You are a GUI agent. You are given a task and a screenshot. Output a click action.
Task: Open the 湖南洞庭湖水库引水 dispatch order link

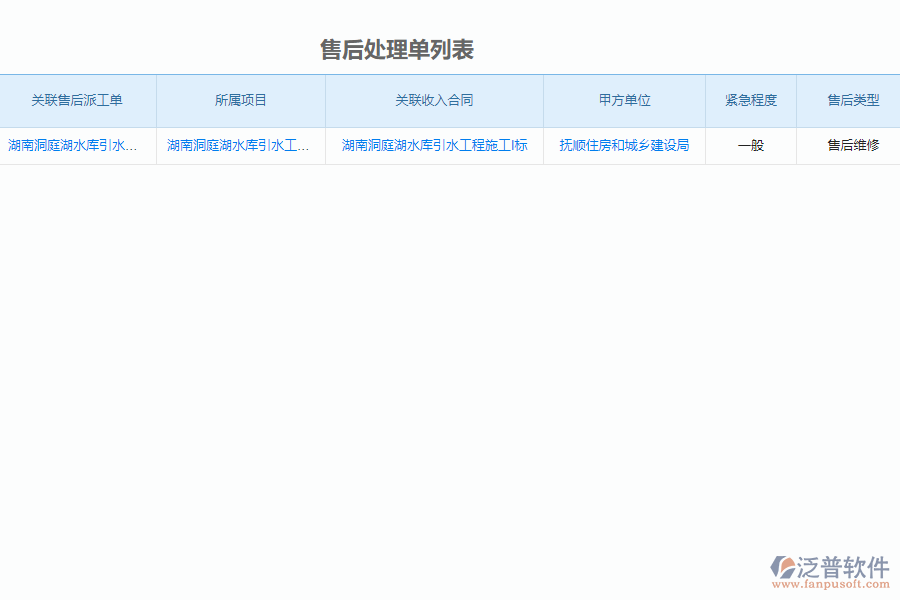click(x=78, y=145)
